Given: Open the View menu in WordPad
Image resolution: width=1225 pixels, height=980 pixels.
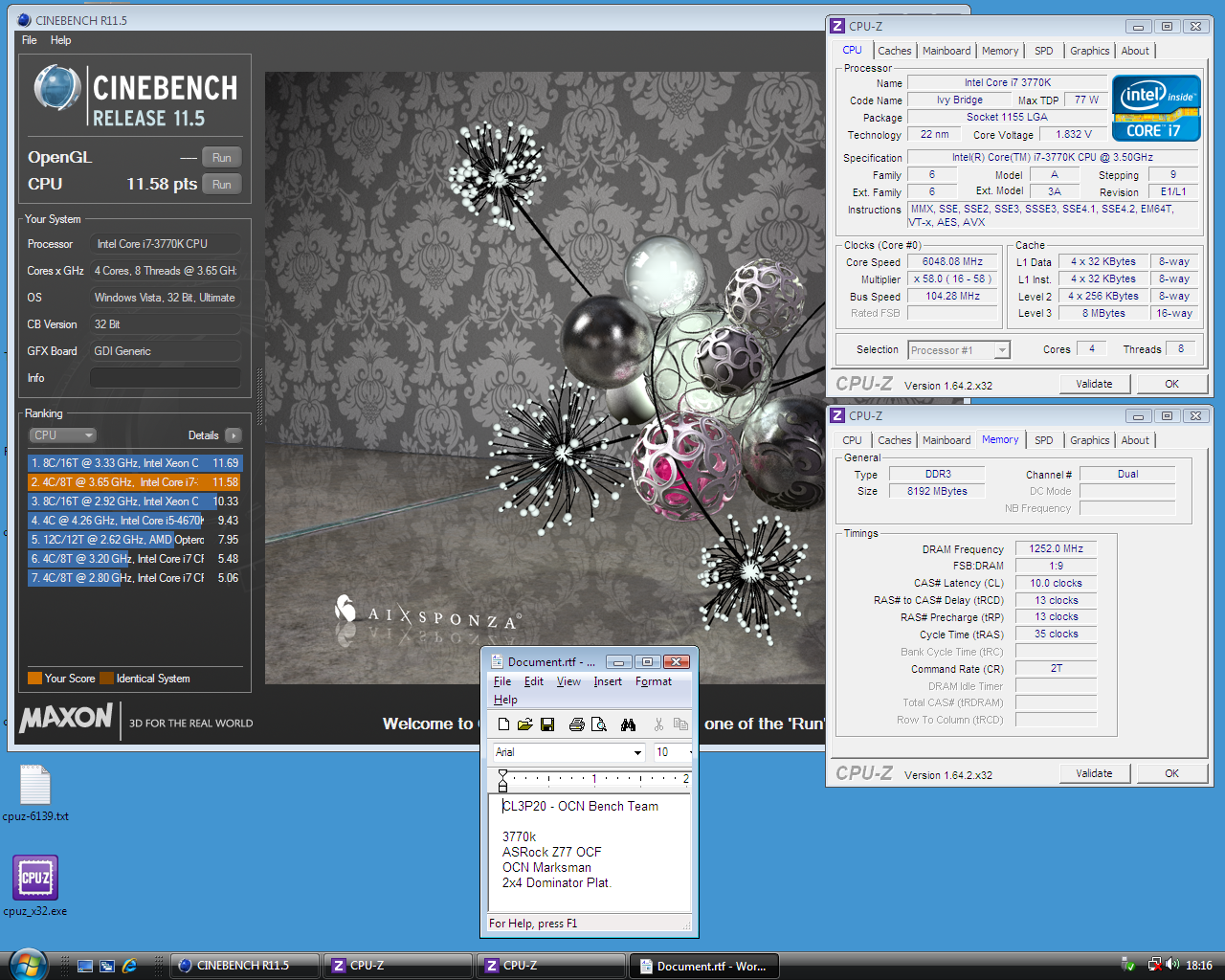Looking at the screenshot, I should [x=569, y=681].
